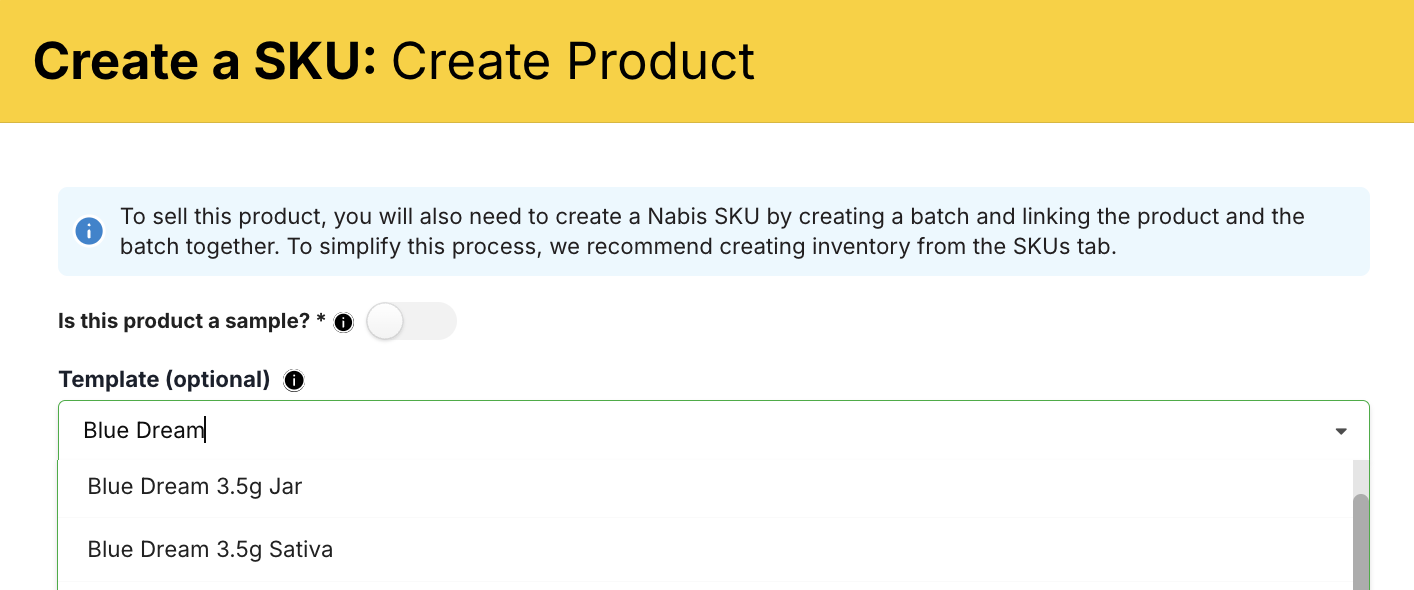Click the bold 'Create a SKU:' heading
The height and width of the screenshot is (590, 1414).
pyautogui.click(x=205, y=61)
